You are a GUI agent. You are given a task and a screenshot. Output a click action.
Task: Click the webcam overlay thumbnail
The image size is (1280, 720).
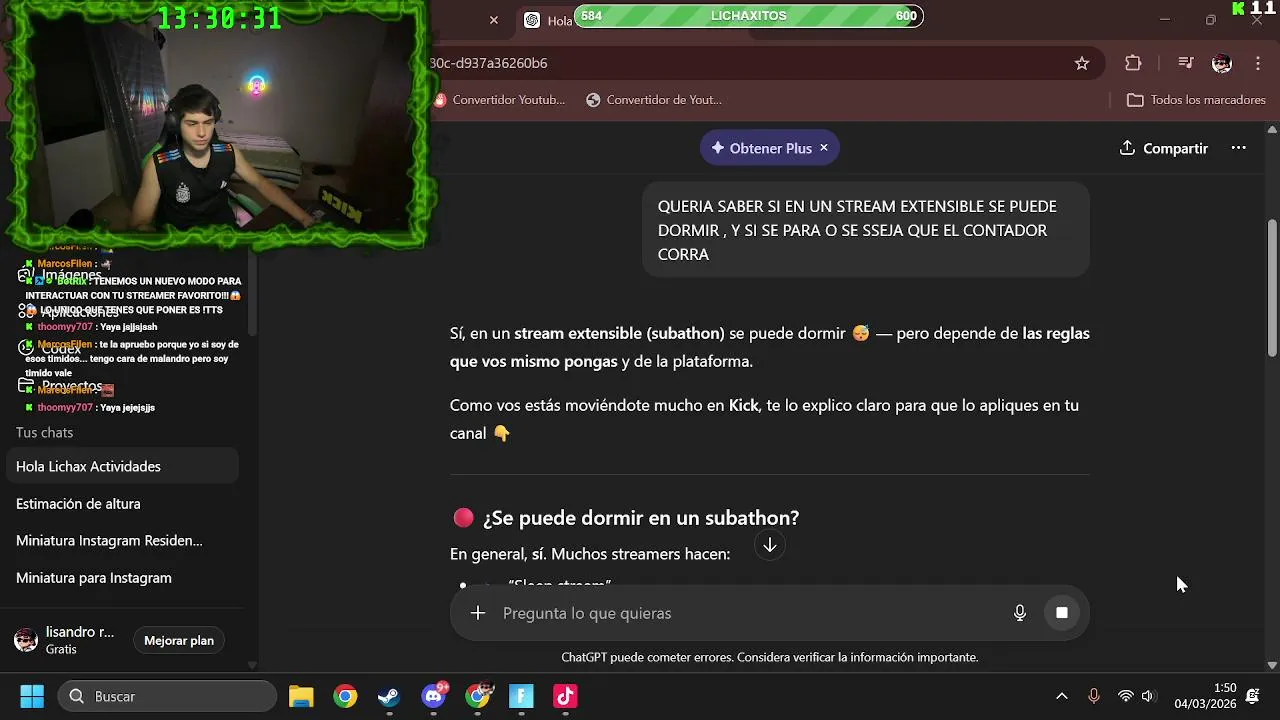click(x=218, y=125)
